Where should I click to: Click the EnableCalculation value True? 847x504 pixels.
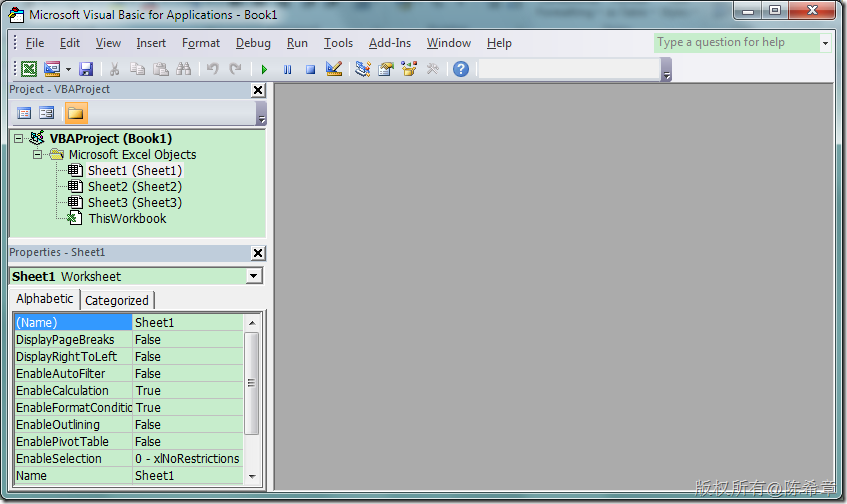click(x=188, y=391)
